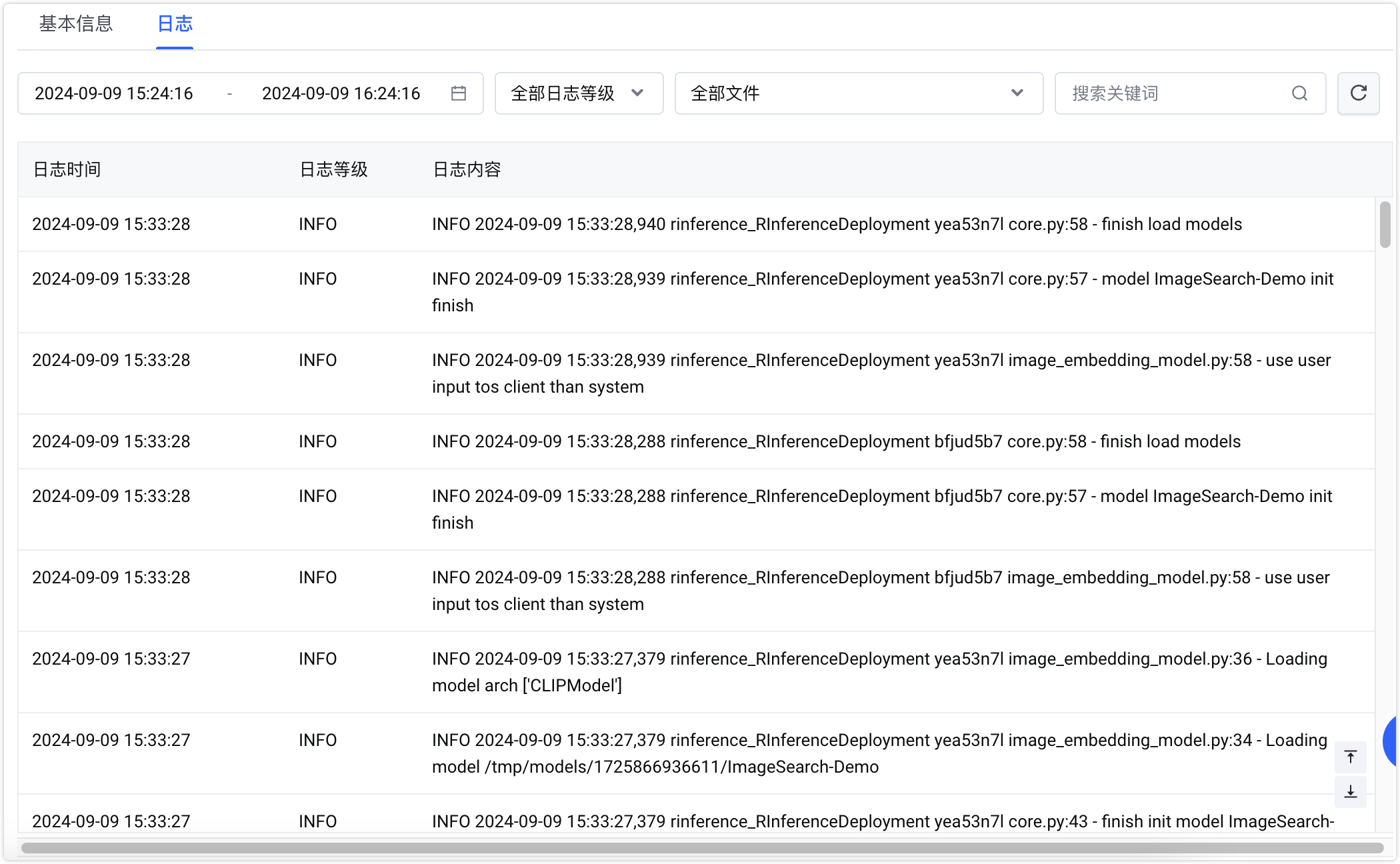1400x864 pixels.
Task: Click the 日志等级 column header
Action: click(x=334, y=169)
